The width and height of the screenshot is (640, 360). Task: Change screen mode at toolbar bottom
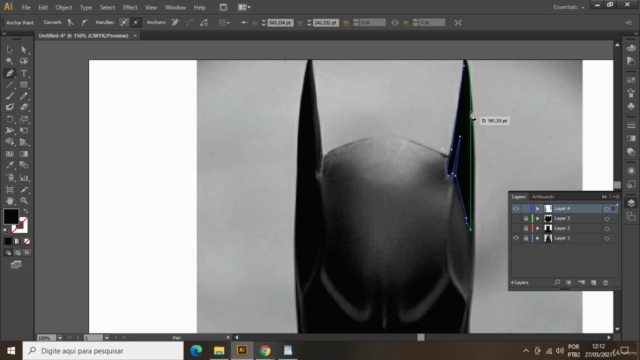pyautogui.click(x=16, y=265)
